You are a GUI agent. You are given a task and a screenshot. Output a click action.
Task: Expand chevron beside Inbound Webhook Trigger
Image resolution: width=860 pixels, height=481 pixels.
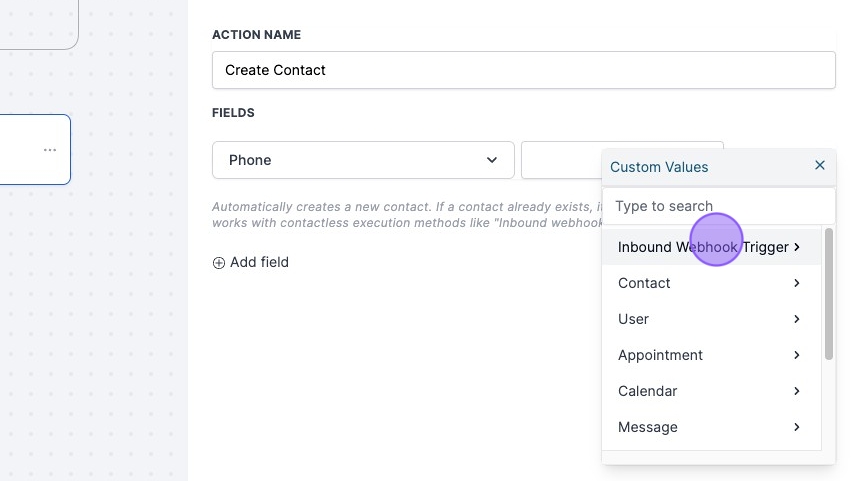point(797,247)
